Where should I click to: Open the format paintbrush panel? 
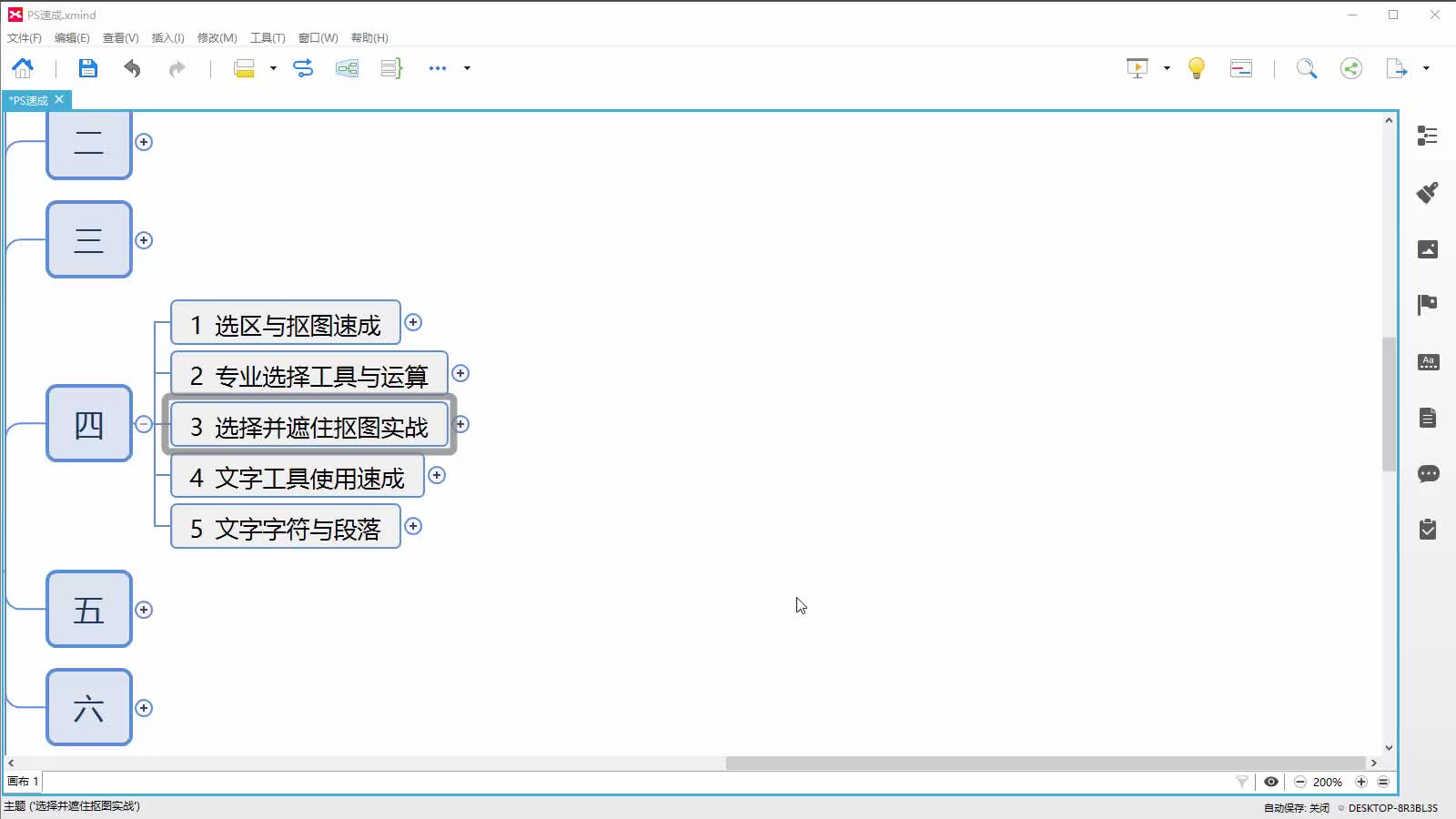1428,192
